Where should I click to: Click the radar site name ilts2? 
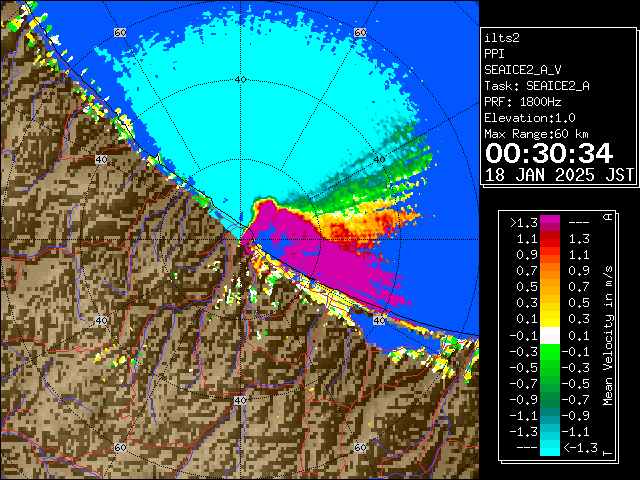click(x=502, y=38)
